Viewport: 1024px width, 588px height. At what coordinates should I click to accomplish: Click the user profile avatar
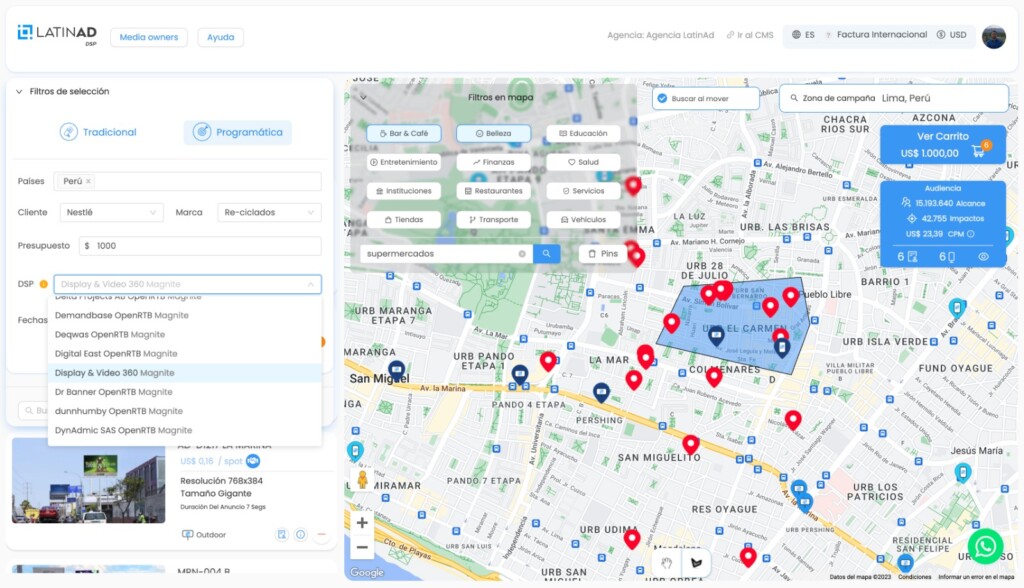pos(993,37)
